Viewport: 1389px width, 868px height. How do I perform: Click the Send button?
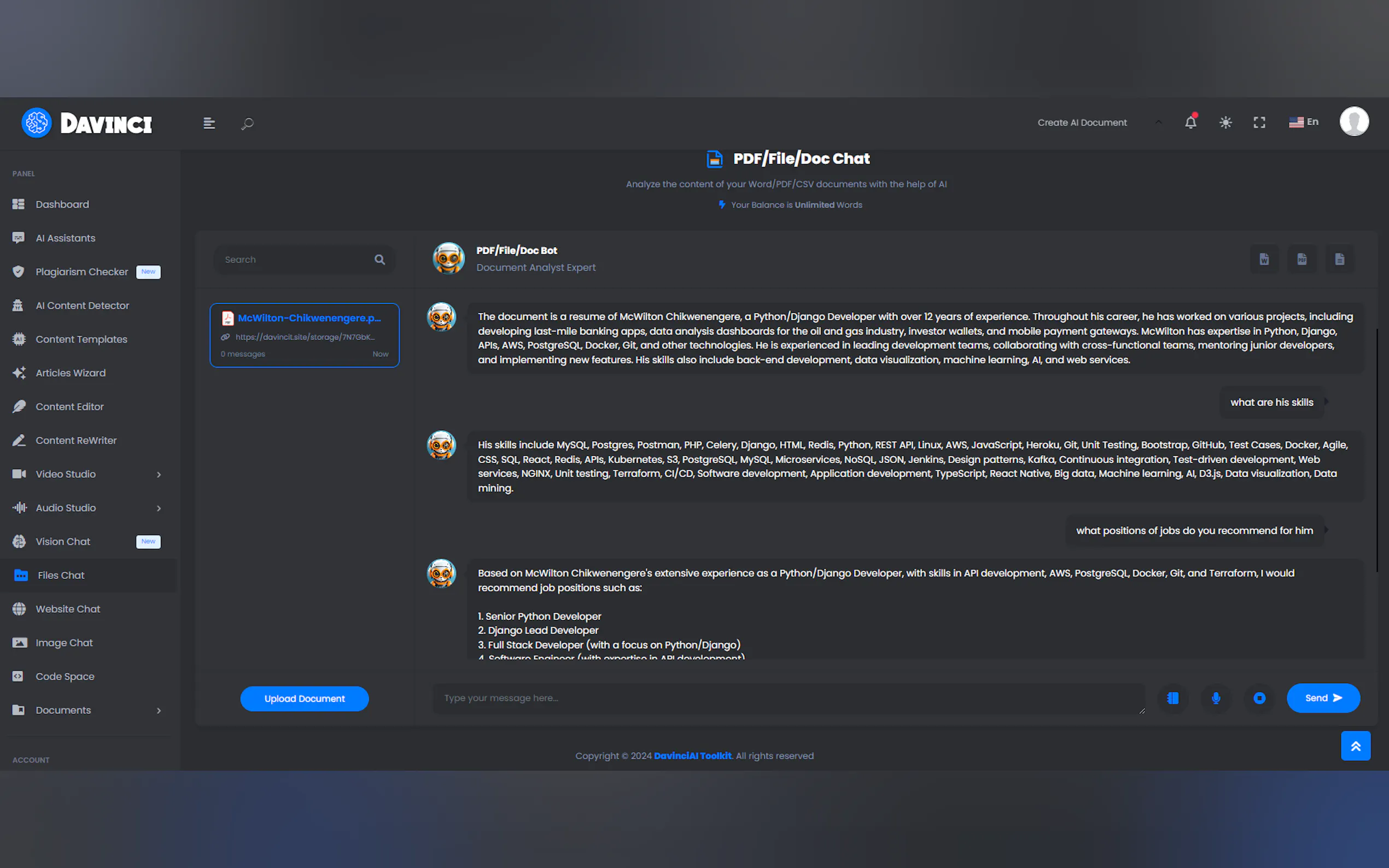pyautogui.click(x=1323, y=698)
